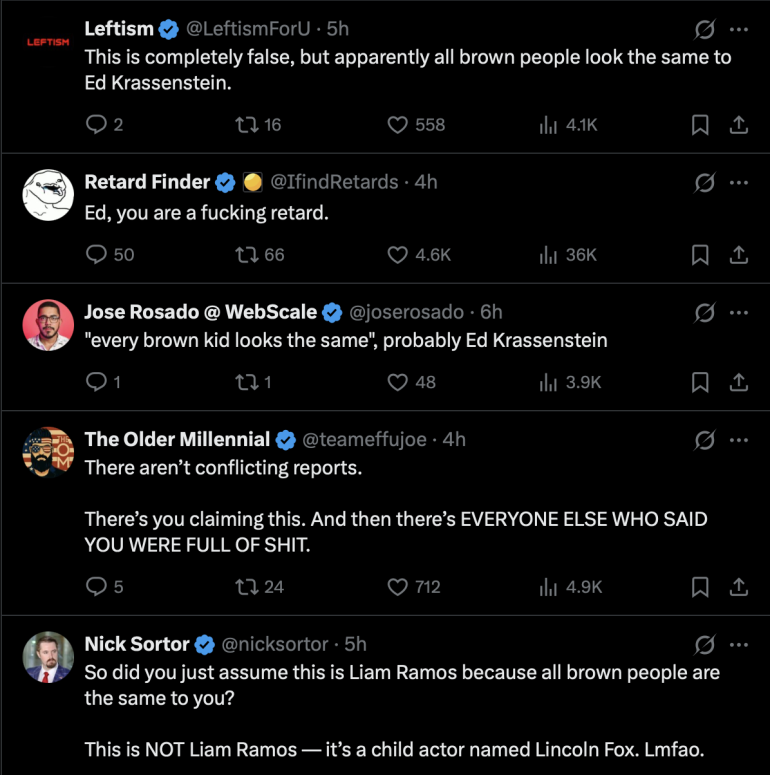Share The Older Millennial's tweet
Image resolution: width=770 pixels, height=775 pixels.
coord(738,587)
